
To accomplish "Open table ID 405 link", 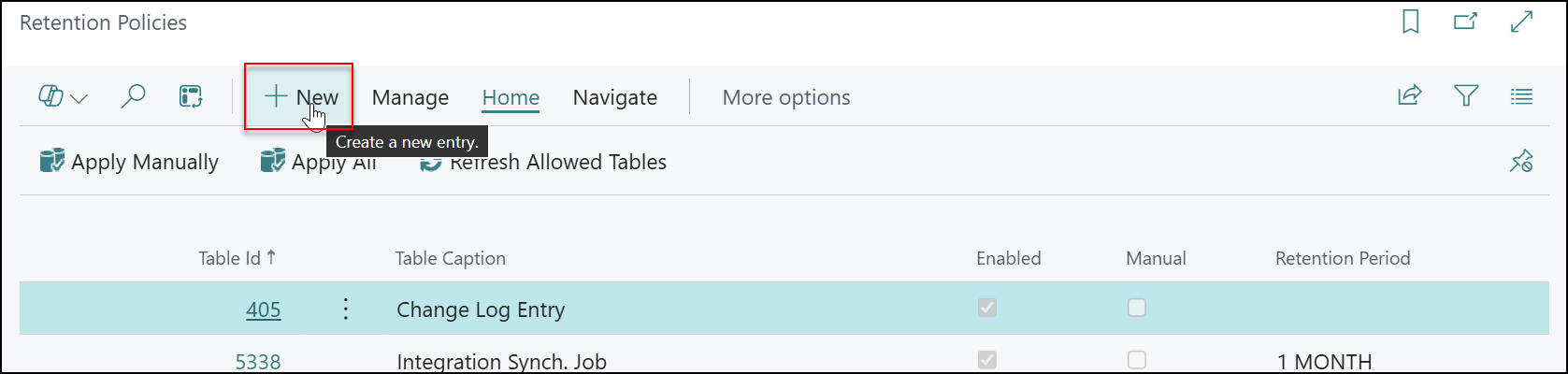I will 264,310.
